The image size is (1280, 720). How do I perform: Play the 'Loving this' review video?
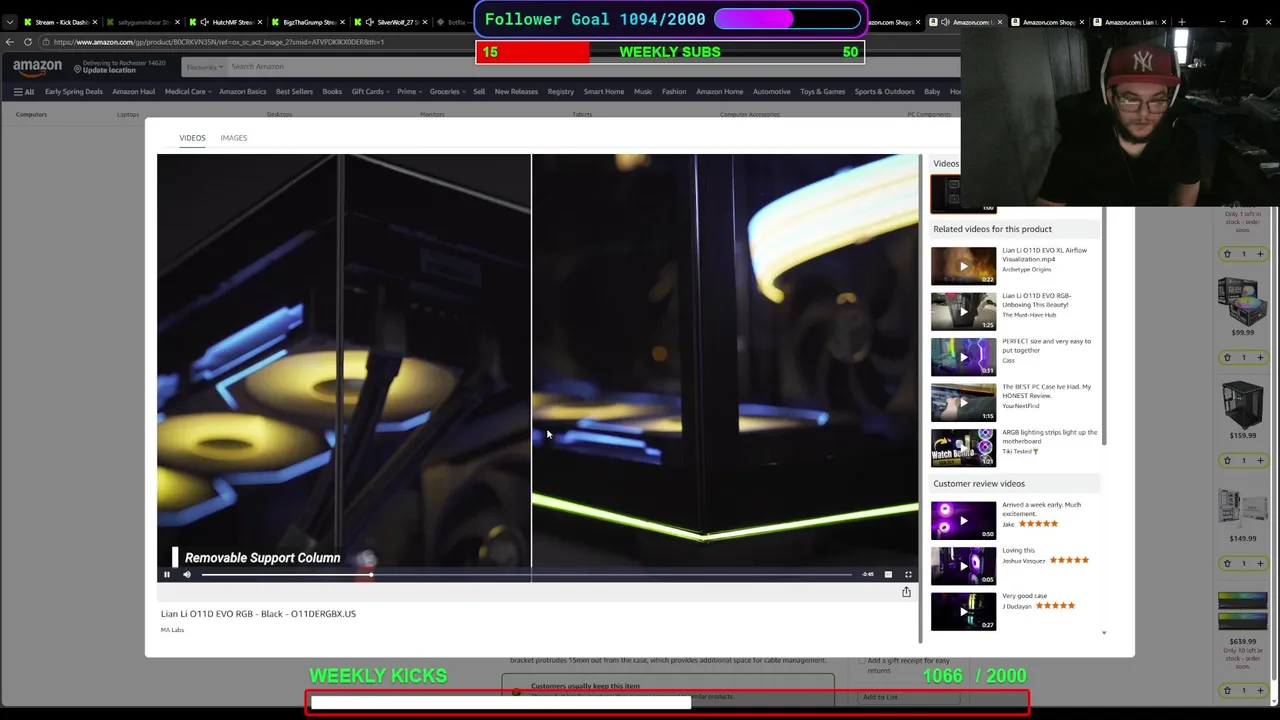tap(963, 566)
